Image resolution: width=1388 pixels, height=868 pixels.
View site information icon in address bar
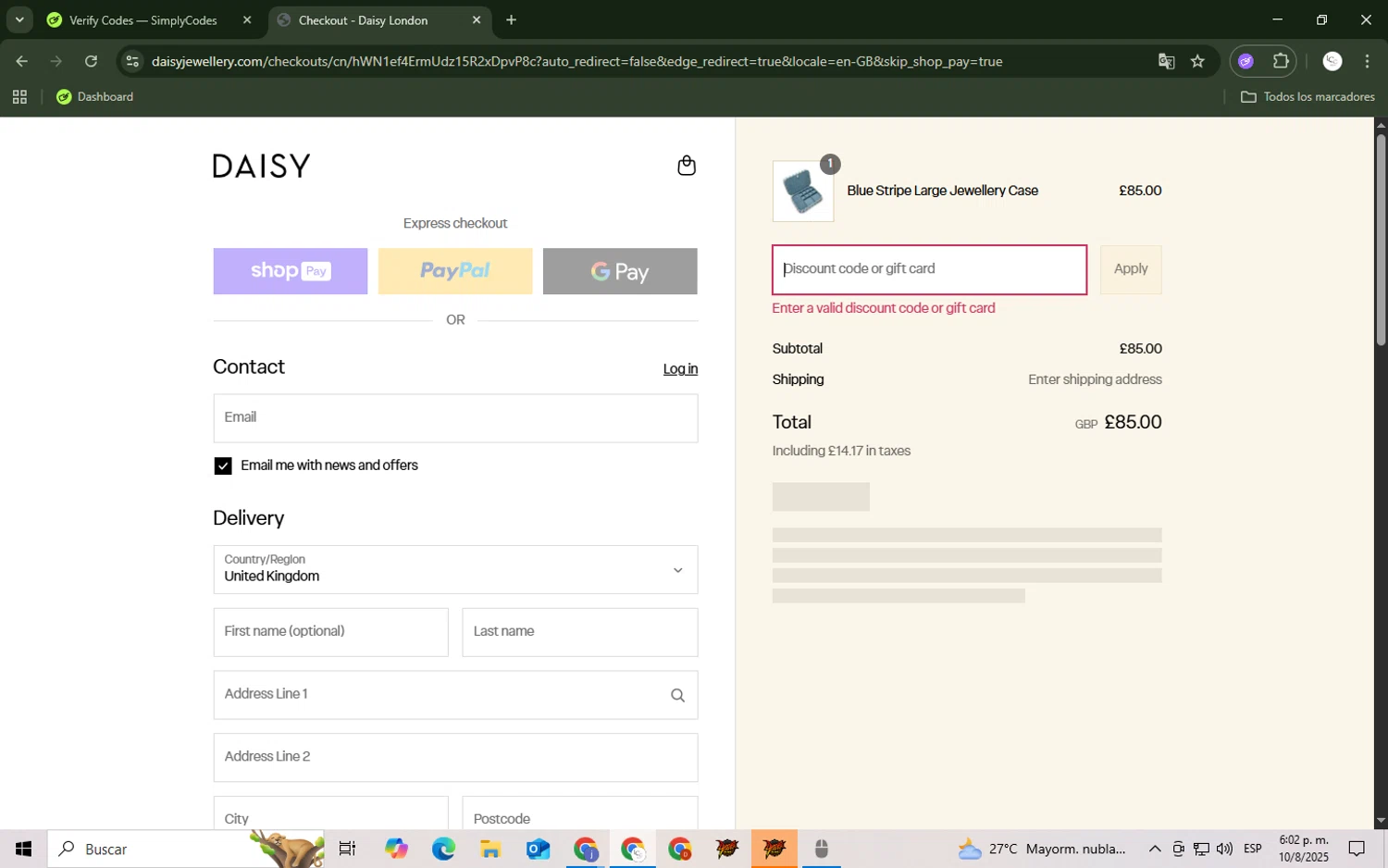pos(132,61)
